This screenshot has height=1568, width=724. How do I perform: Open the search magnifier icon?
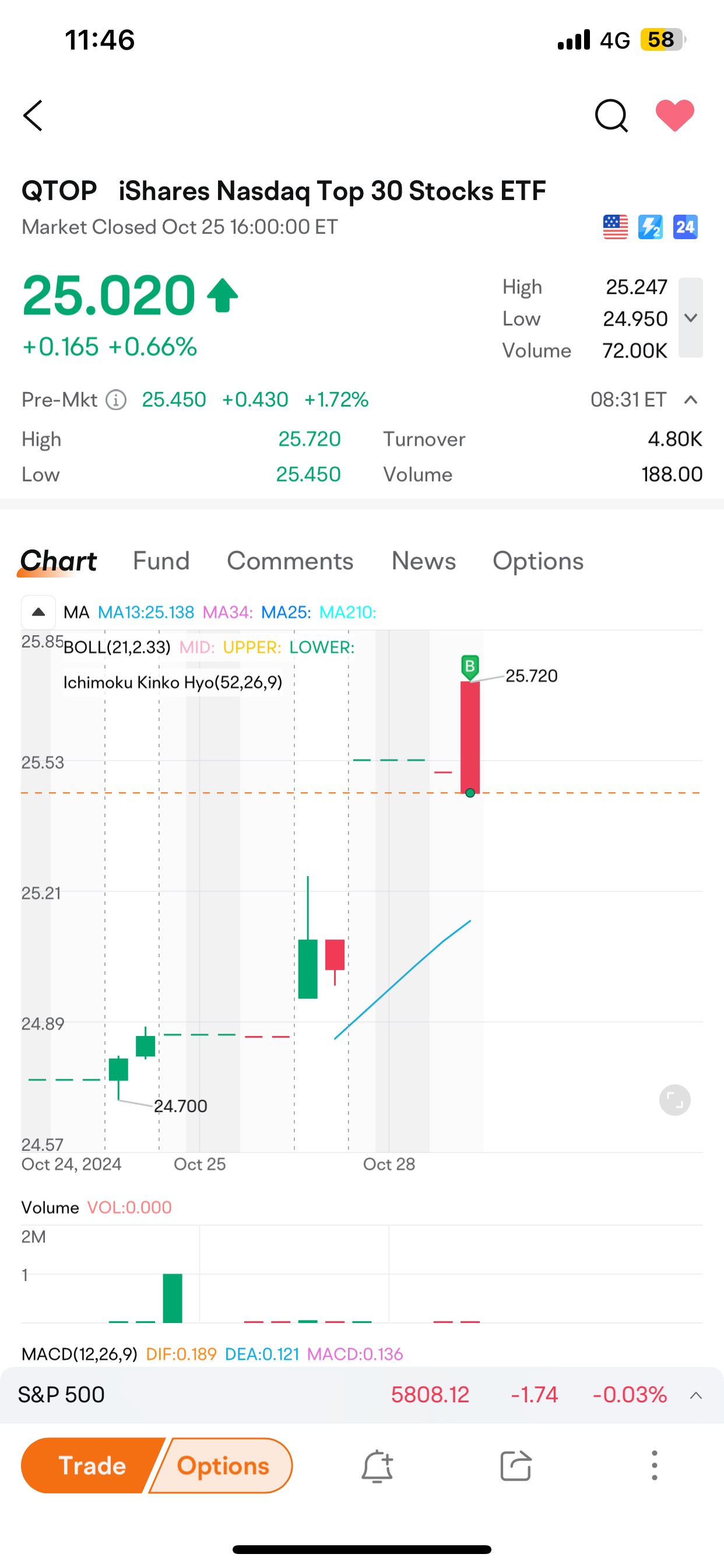tap(611, 116)
